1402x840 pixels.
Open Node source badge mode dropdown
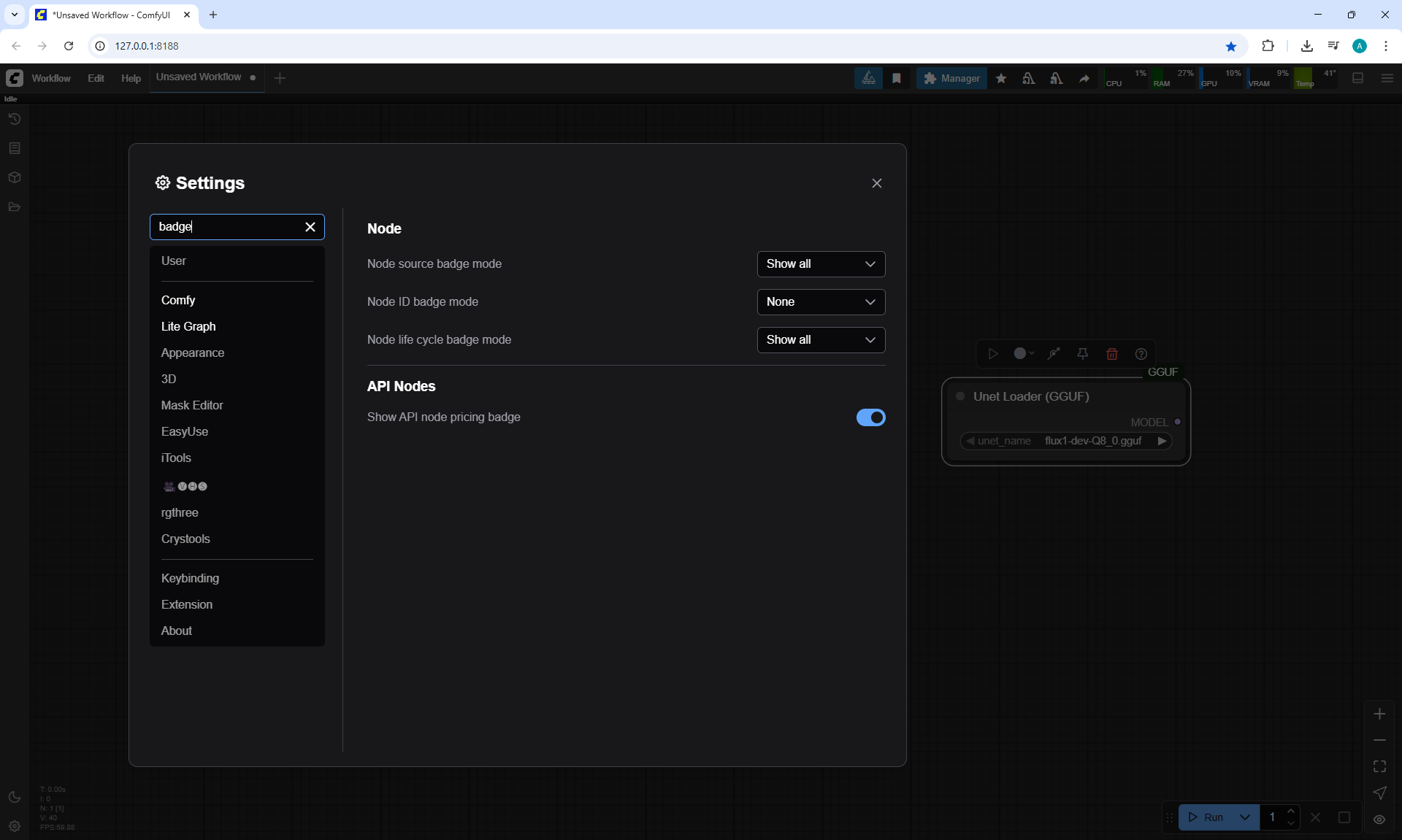[821, 264]
